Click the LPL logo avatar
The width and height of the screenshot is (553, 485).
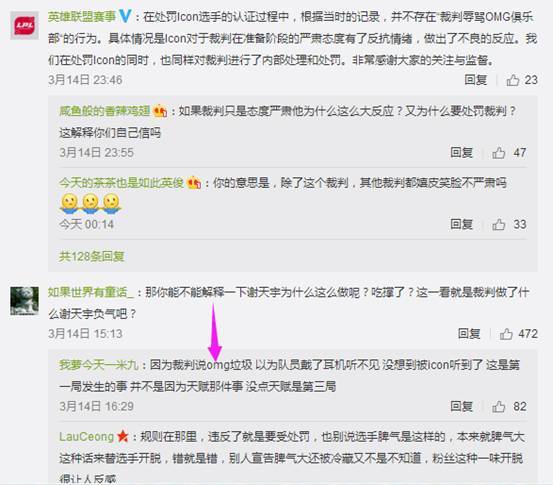coord(24,25)
